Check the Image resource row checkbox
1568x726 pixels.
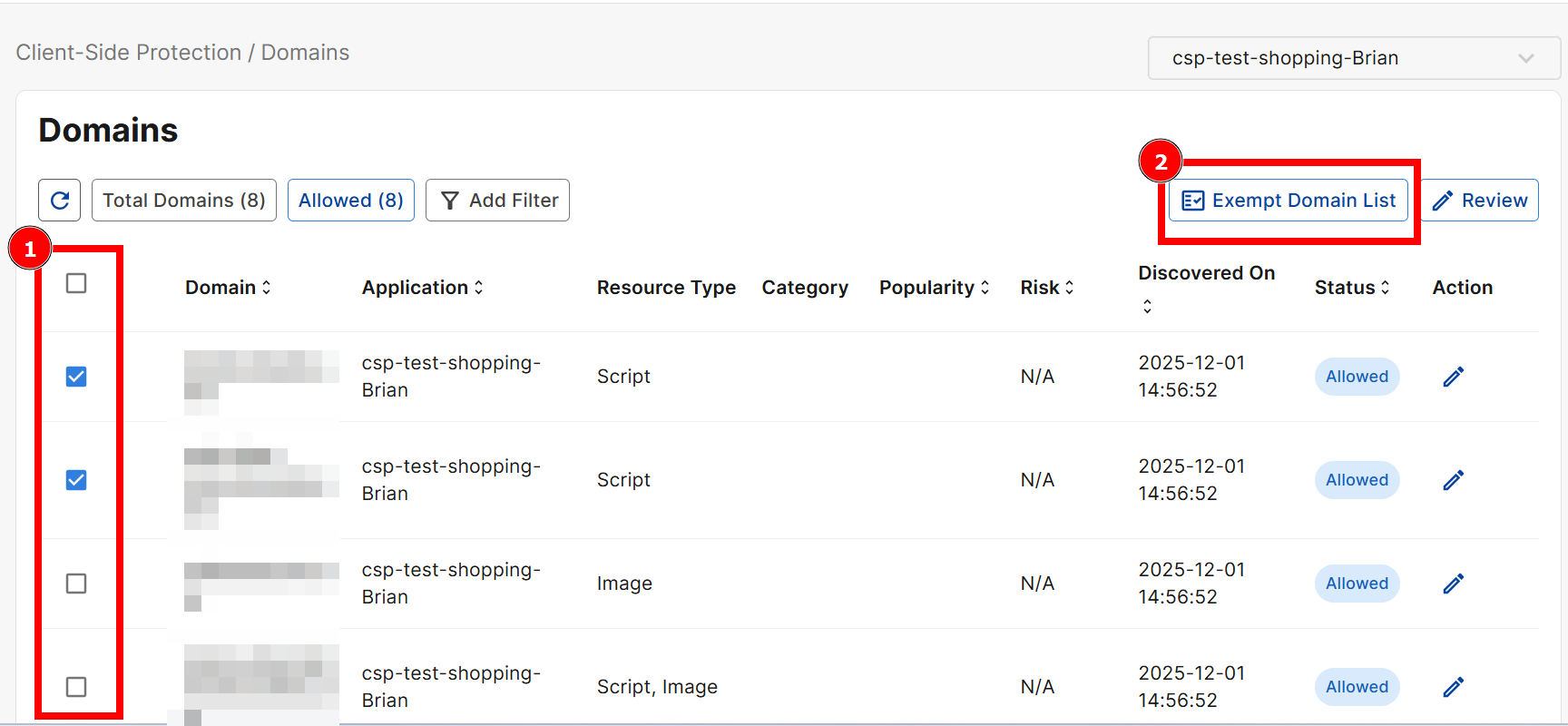pyautogui.click(x=76, y=584)
